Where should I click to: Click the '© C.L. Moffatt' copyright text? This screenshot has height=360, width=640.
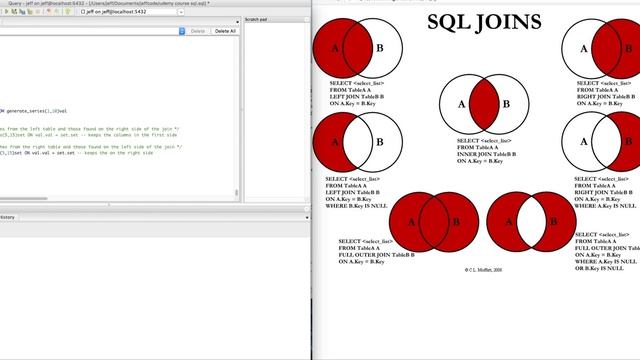(x=483, y=270)
